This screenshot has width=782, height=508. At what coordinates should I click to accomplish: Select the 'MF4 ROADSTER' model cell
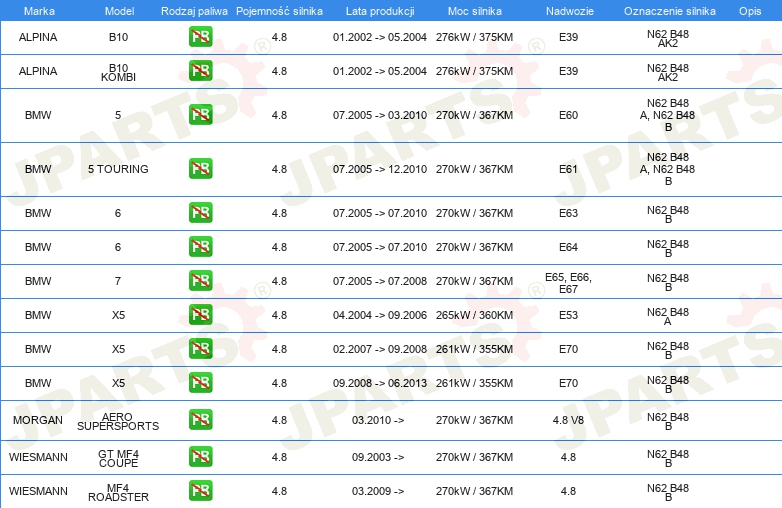118,492
